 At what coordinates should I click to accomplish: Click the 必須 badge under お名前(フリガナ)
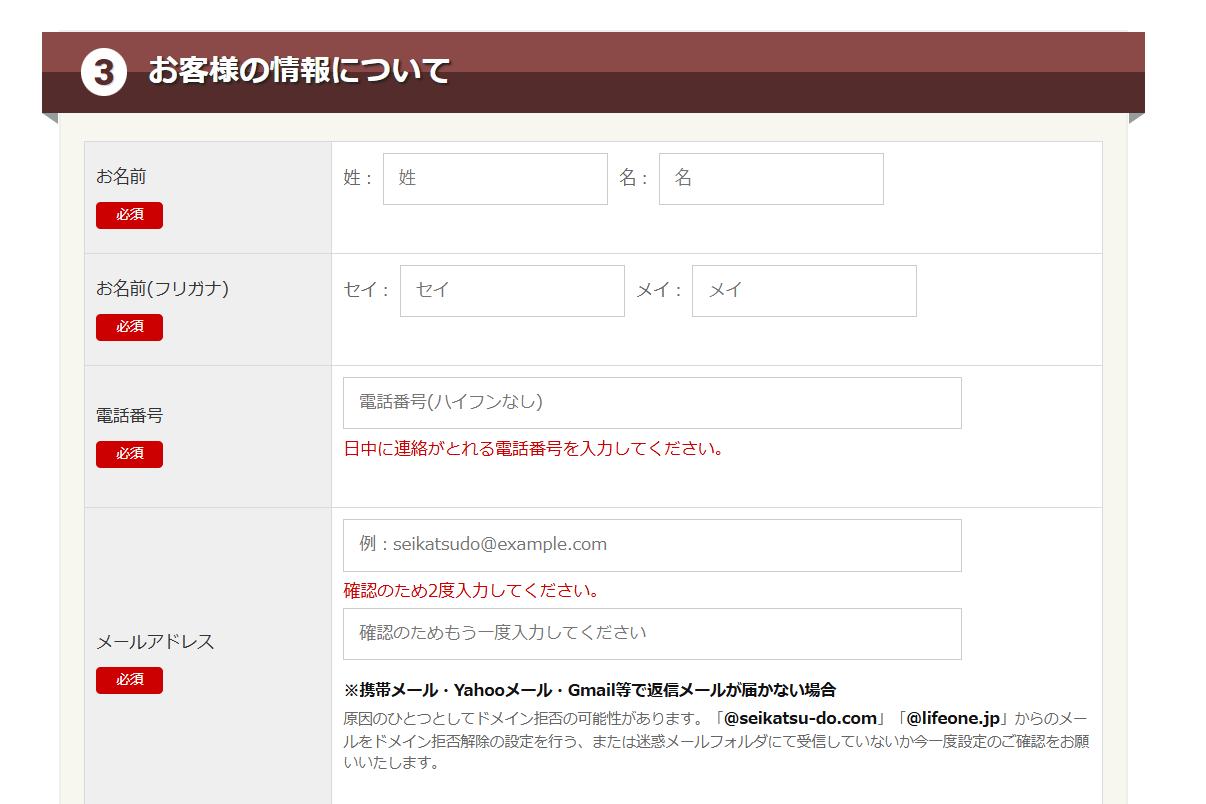coord(129,327)
